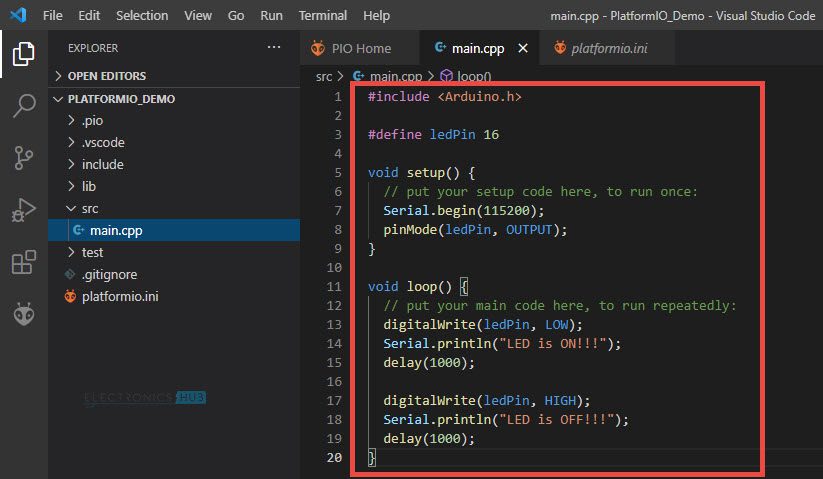The height and width of the screenshot is (479, 823).
Task: Collapse the src folder
Action: [90, 208]
